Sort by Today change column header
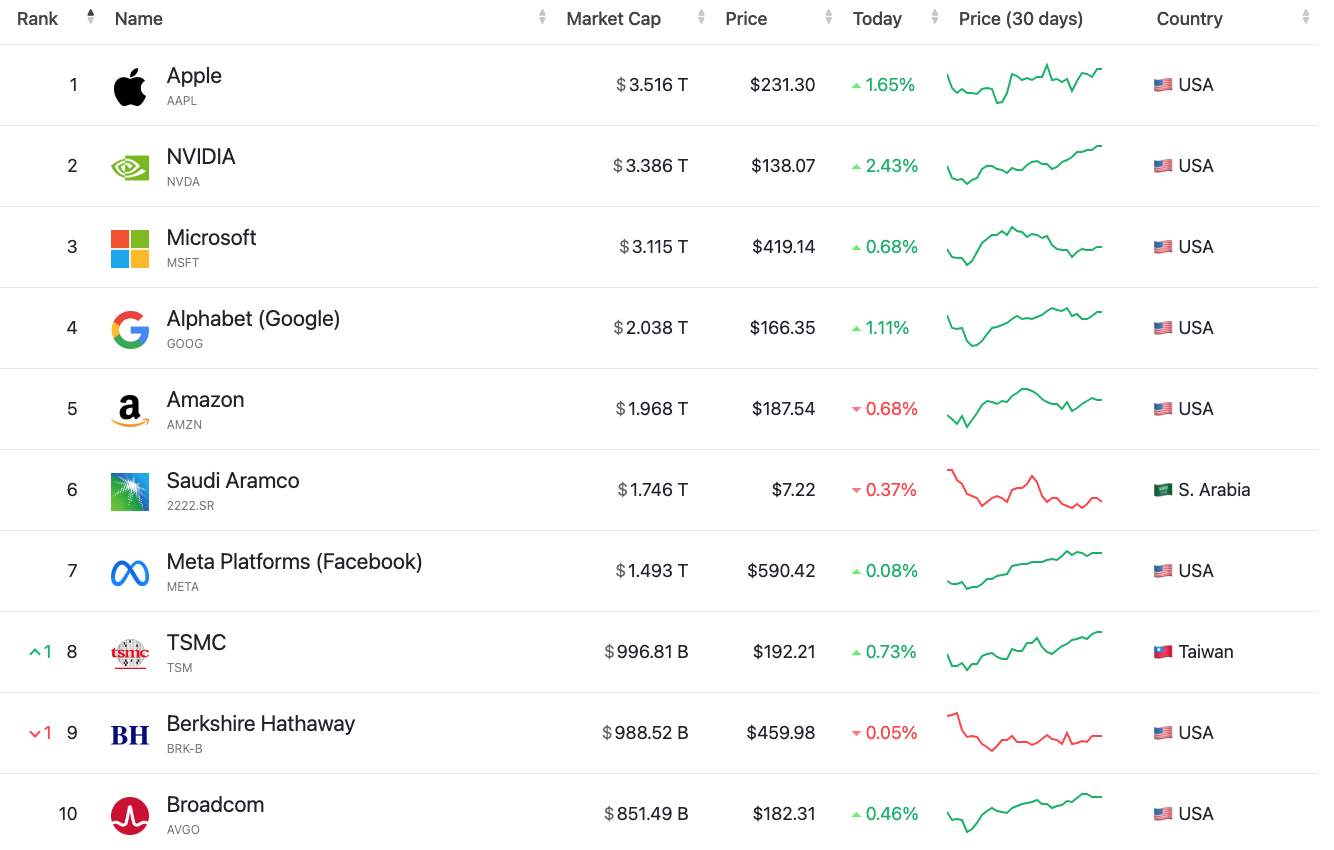The width and height of the screenshot is (1334, 850). tap(877, 19)
